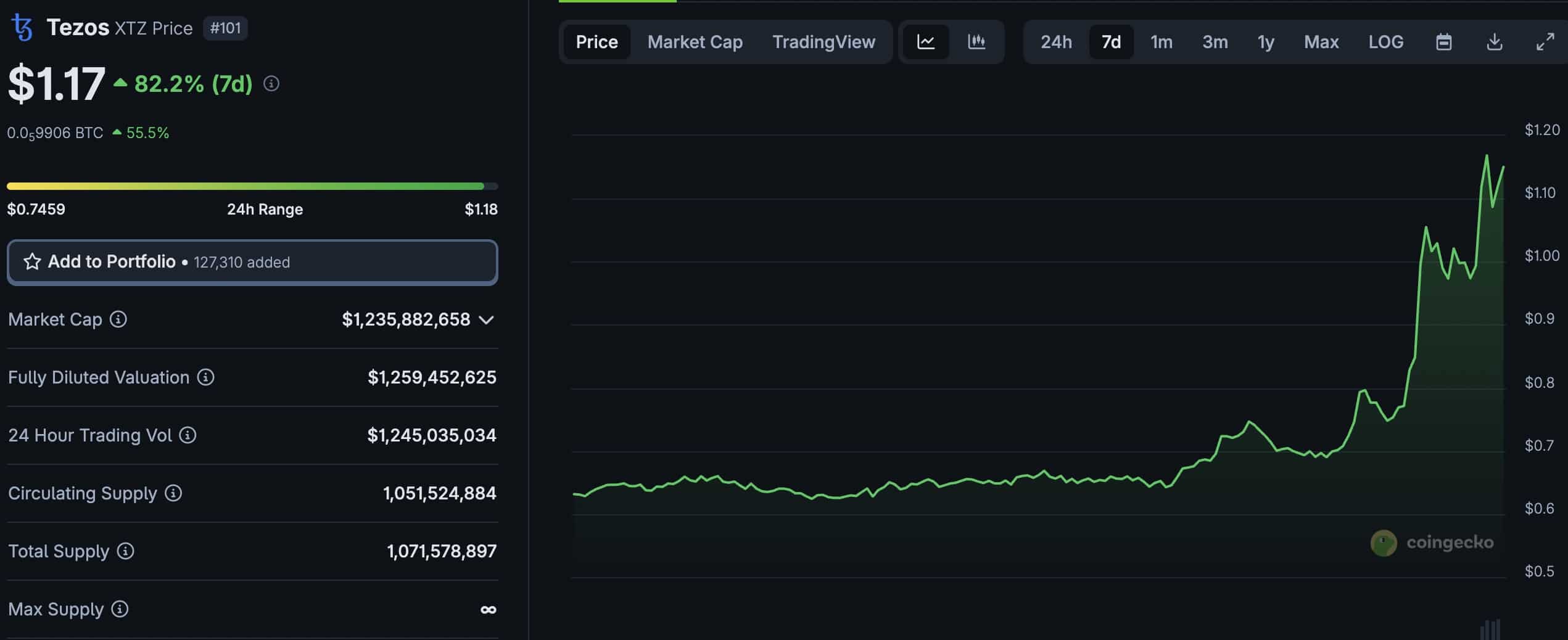Set chart range to 1m
The height and width of the screenshot is (640, 1568).
[x=1162, y=42]
